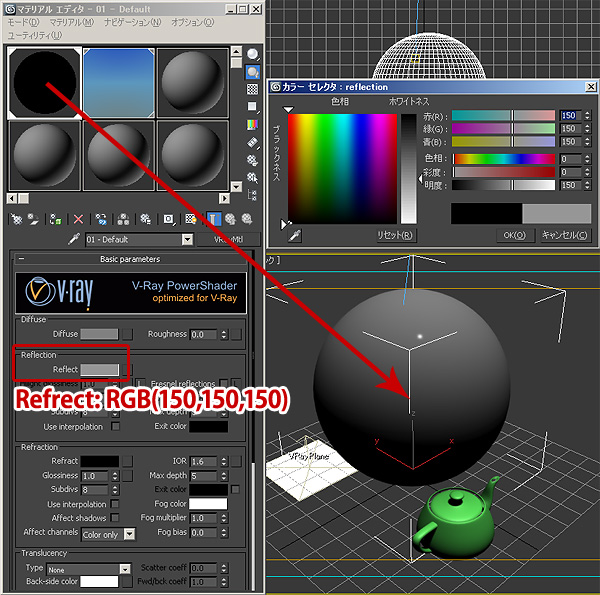This screenshot has width=600, height=595.
Task: Open the Reflect color swatch
Action: coord(99,370)
